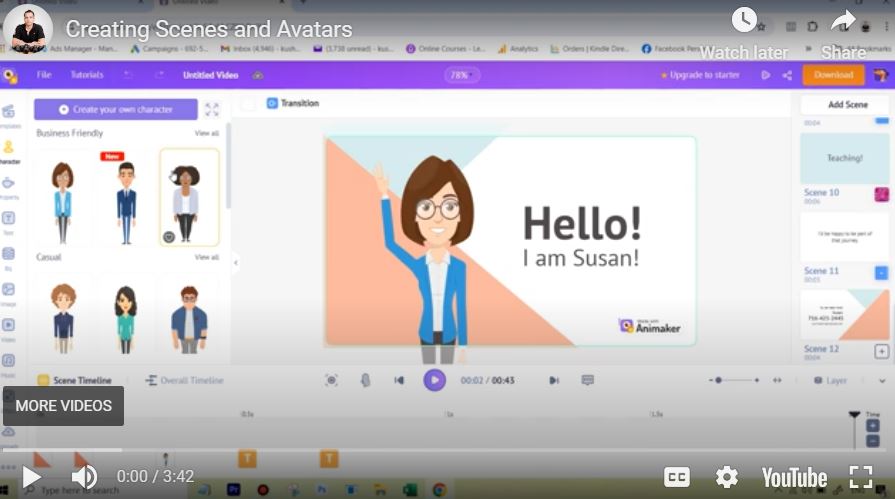Click the MORE VIDEOS button
Viewport: 895px width, 499px height.
63,405
